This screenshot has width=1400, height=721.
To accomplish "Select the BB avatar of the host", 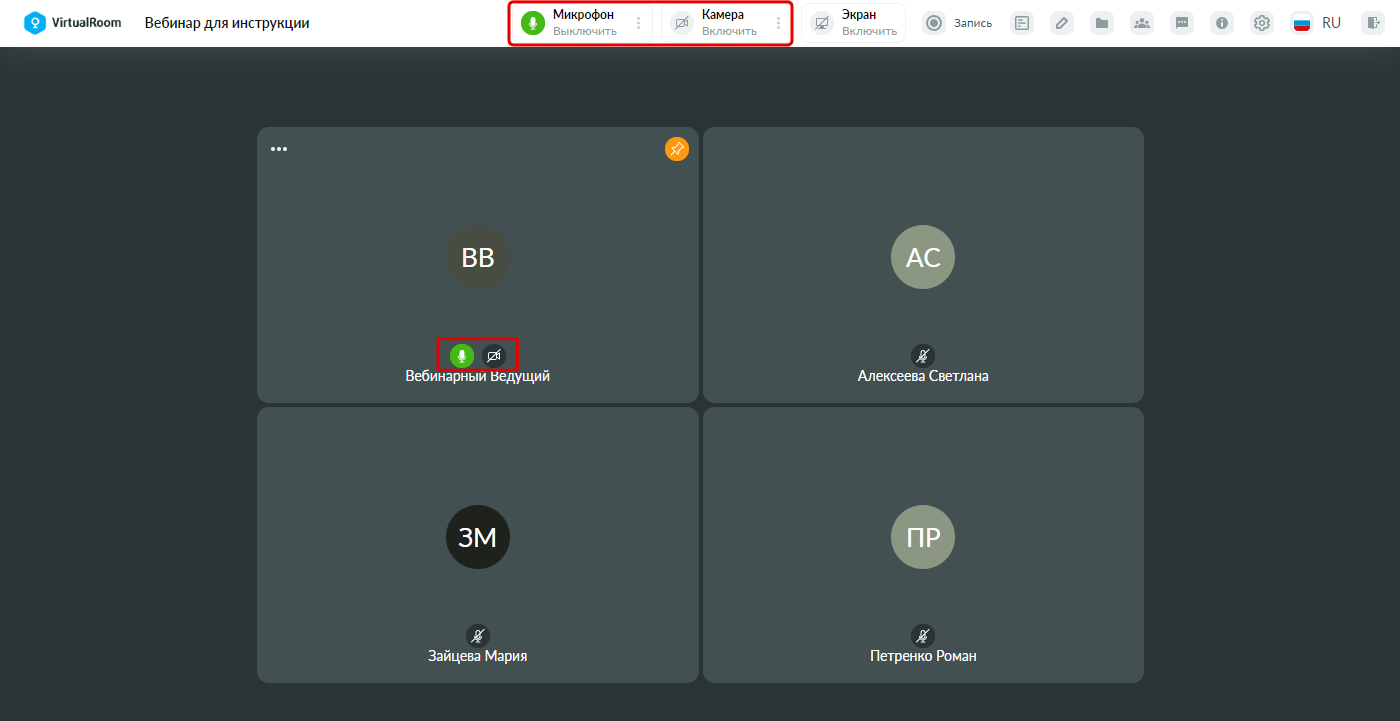I will (478, 257).
